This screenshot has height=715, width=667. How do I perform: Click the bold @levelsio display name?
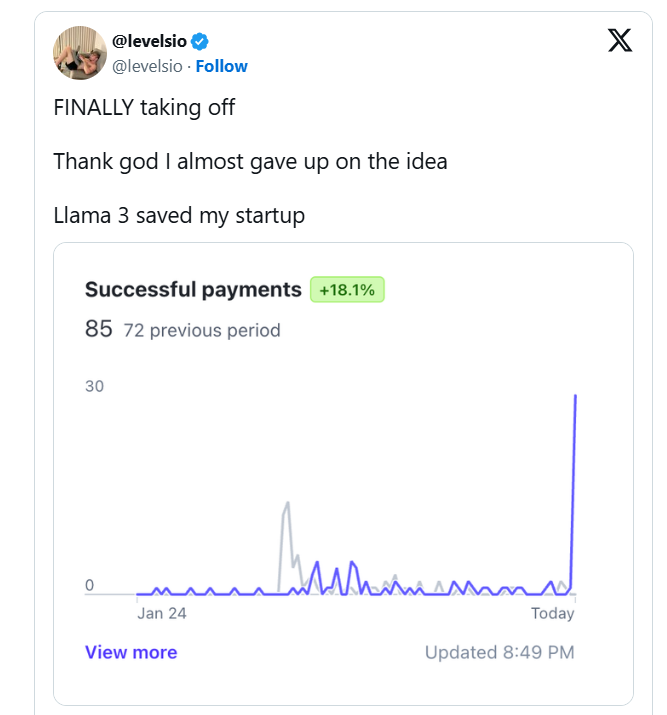click(150, 41)
